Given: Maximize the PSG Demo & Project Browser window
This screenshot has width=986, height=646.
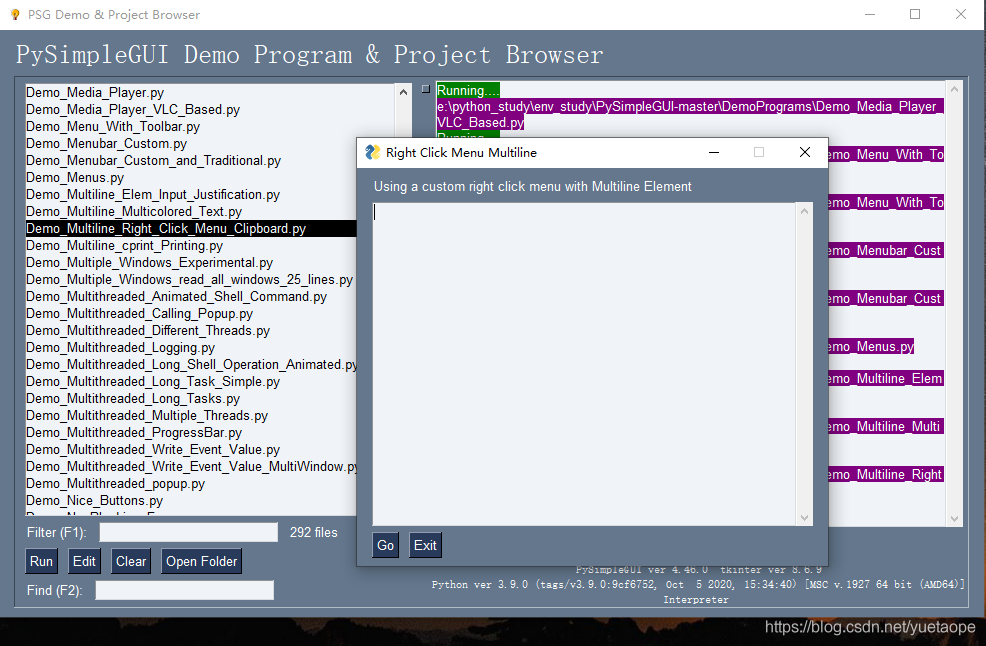Looking at the screenshot, I should 915,14.
